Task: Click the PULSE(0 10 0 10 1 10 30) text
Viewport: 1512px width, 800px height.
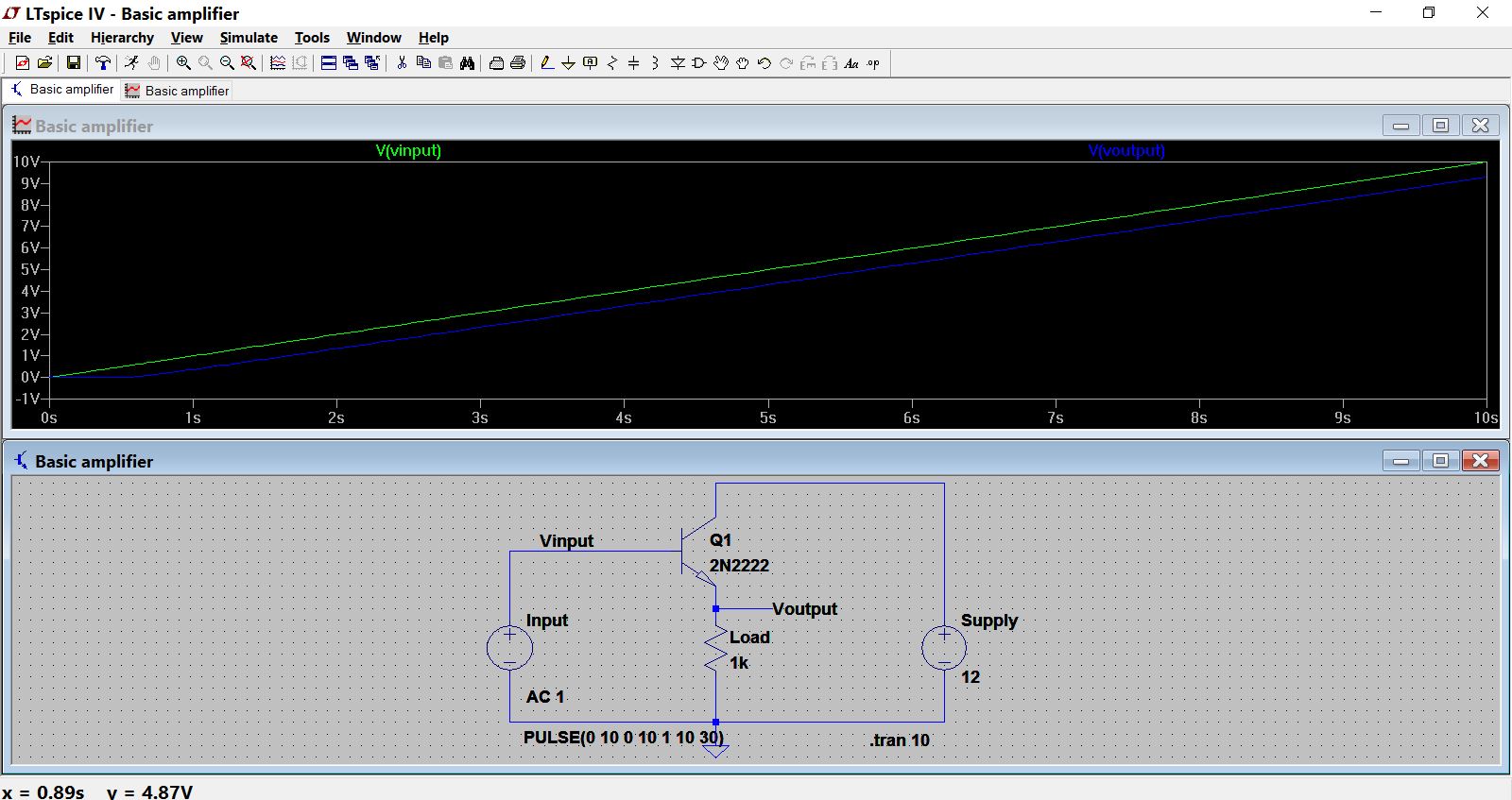Action: (x=624, y=738)
